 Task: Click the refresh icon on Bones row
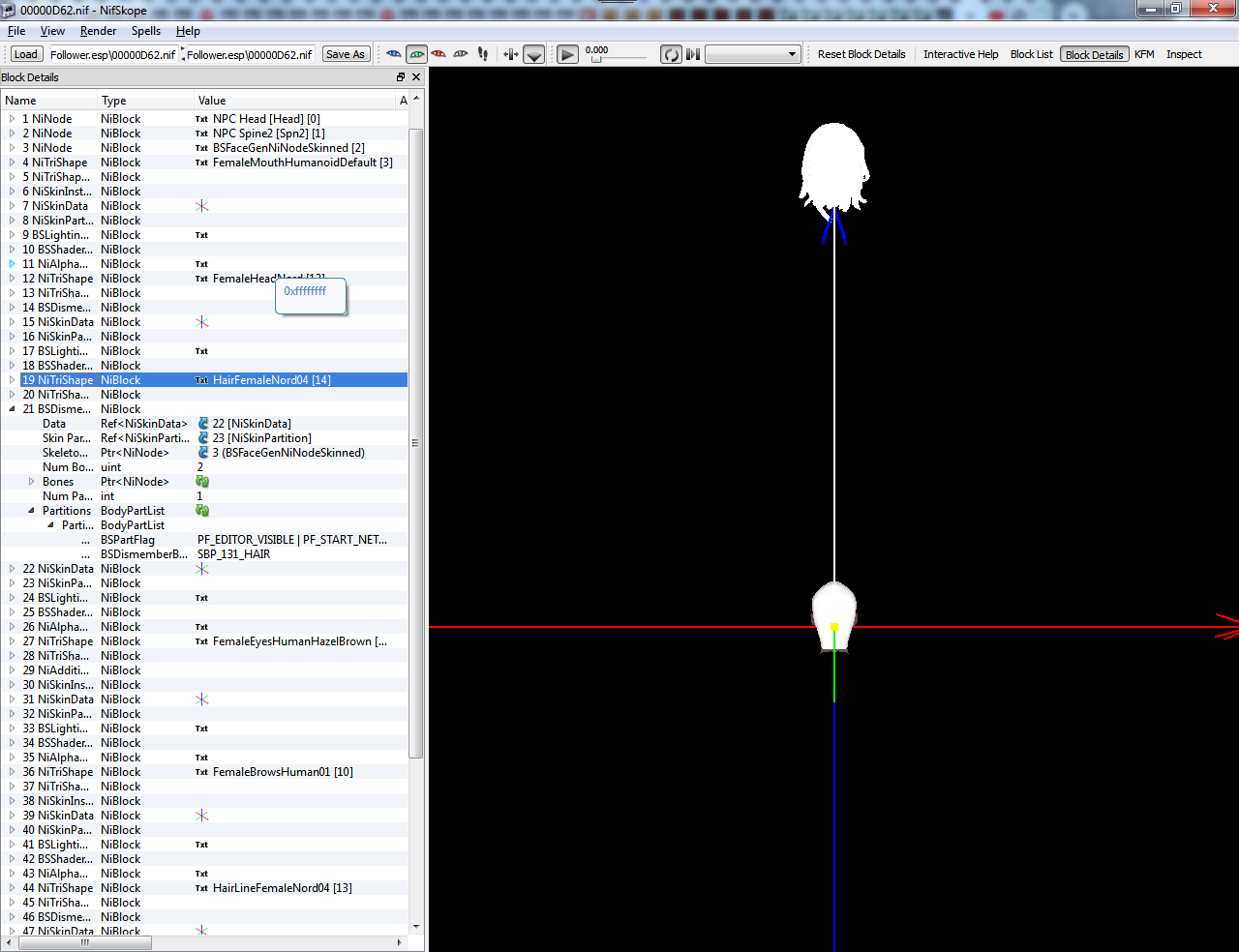[202, 482]
